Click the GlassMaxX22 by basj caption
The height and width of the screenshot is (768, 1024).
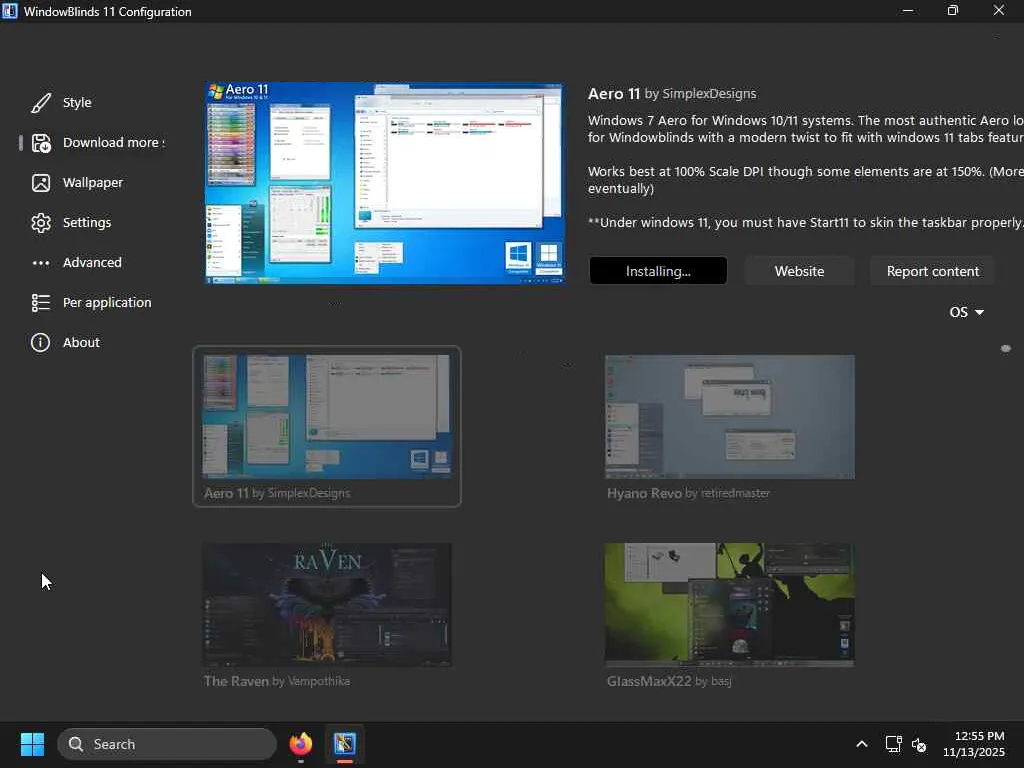669,681
